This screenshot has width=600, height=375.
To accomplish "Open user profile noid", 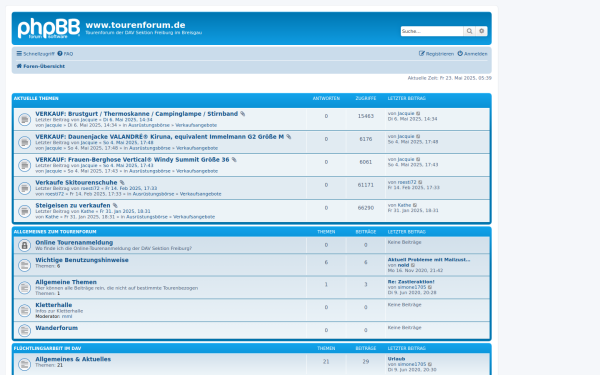I will (403, 265).
